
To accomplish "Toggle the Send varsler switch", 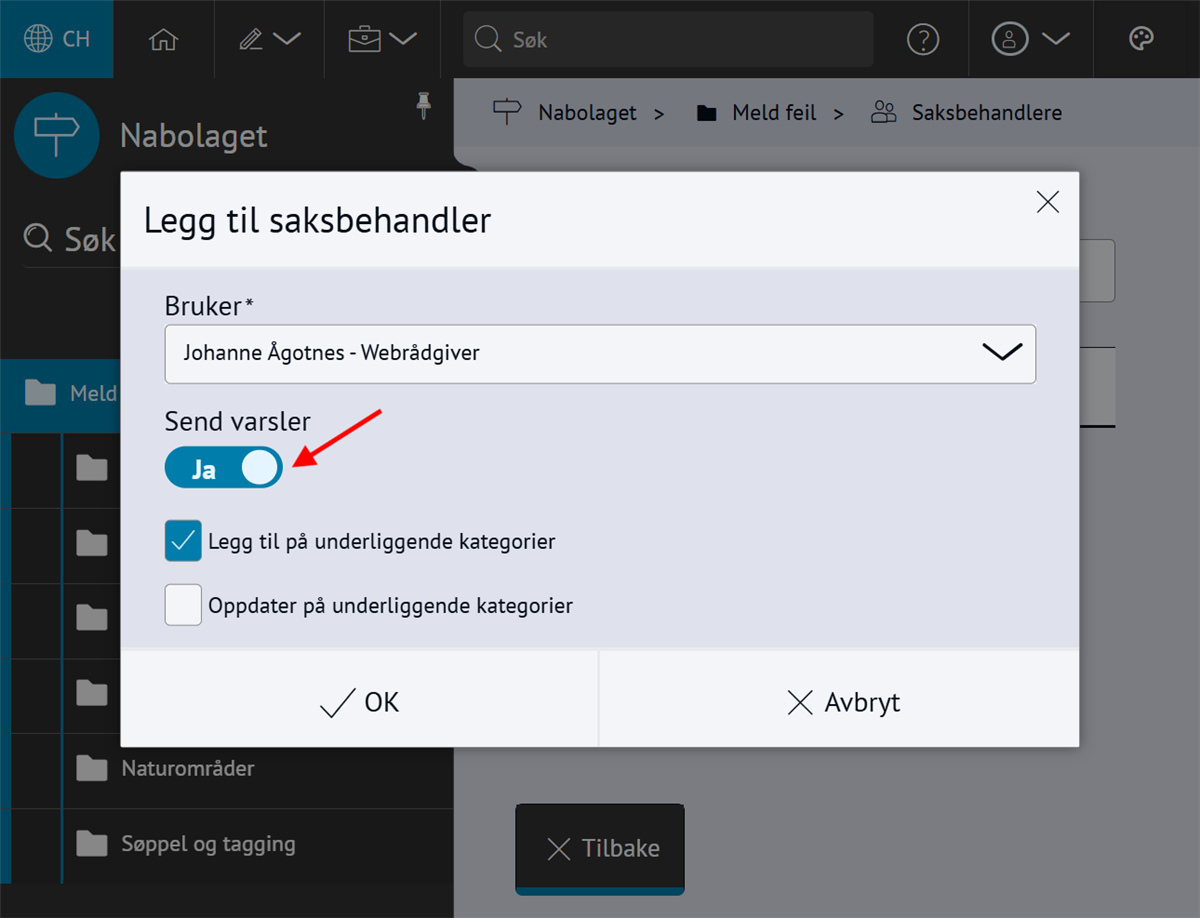I will click(224, 468).
